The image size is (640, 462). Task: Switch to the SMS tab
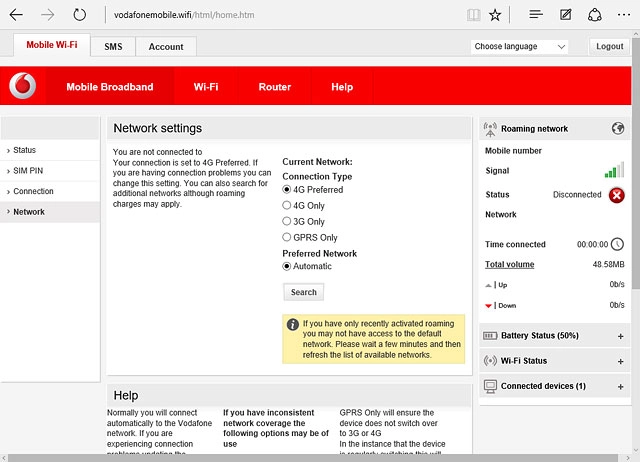click(113, 47)
